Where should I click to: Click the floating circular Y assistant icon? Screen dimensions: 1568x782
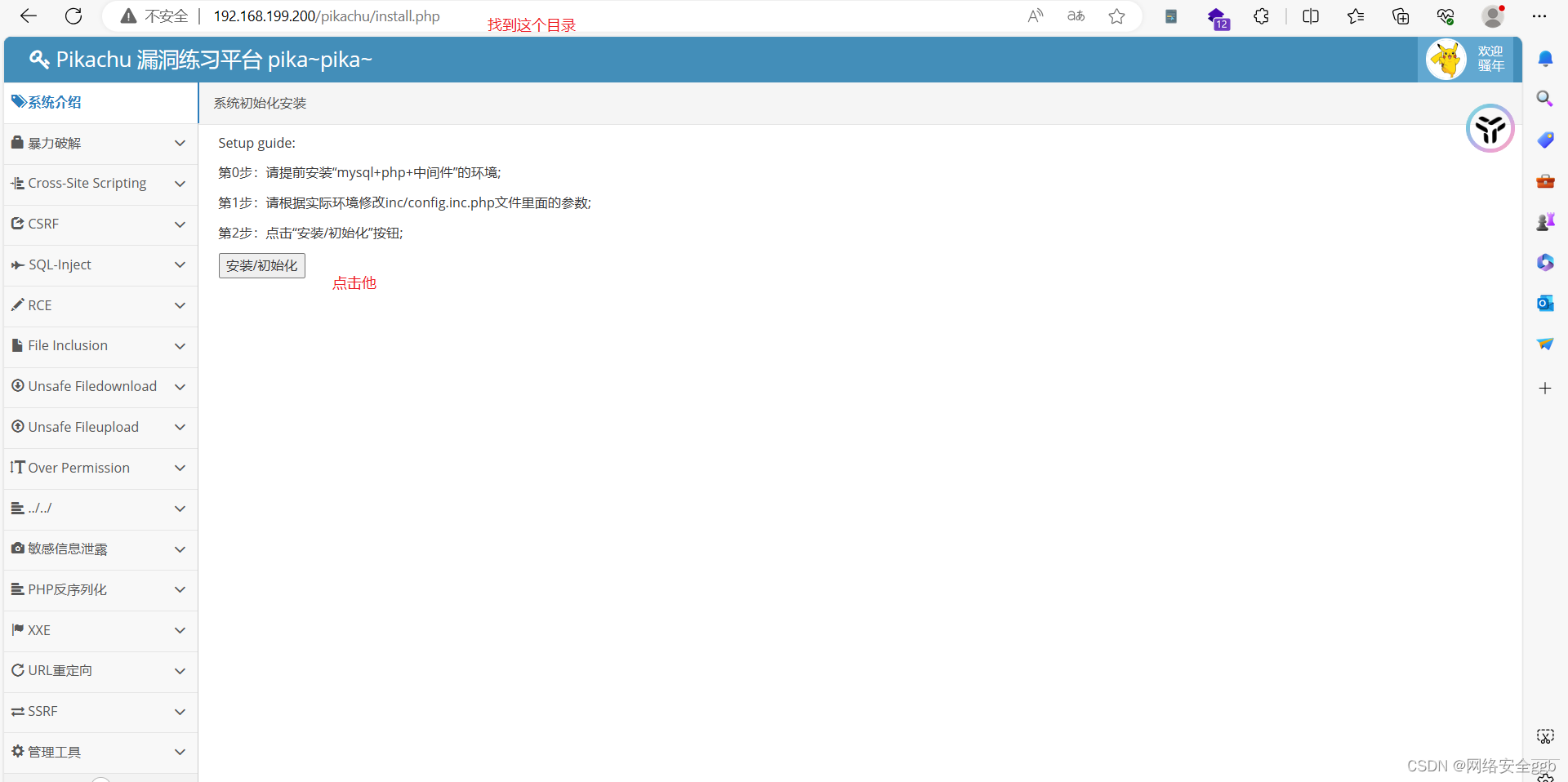pos(1490,128)
